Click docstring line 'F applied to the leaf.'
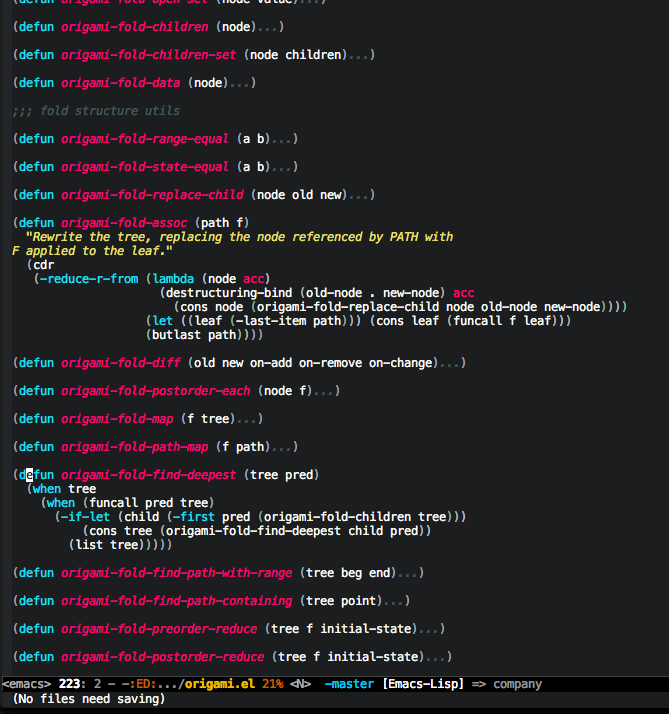This screenshot has height=714, width=669. tap(92, 251)
